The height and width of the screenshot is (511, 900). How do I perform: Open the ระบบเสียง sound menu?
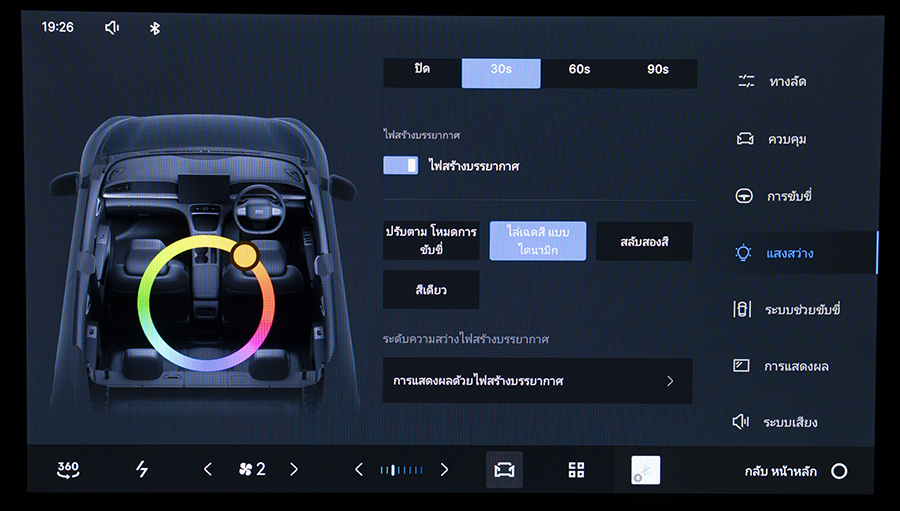click(789, 422)
